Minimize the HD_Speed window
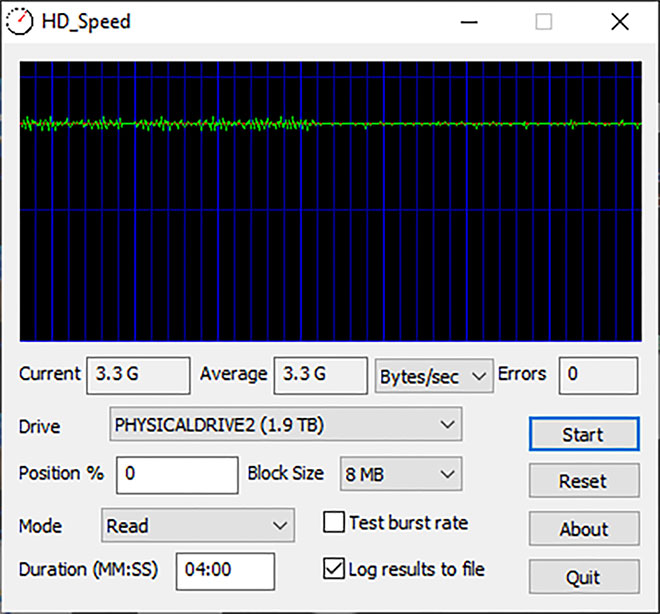 pyautogui.click(x=469, y=22)
